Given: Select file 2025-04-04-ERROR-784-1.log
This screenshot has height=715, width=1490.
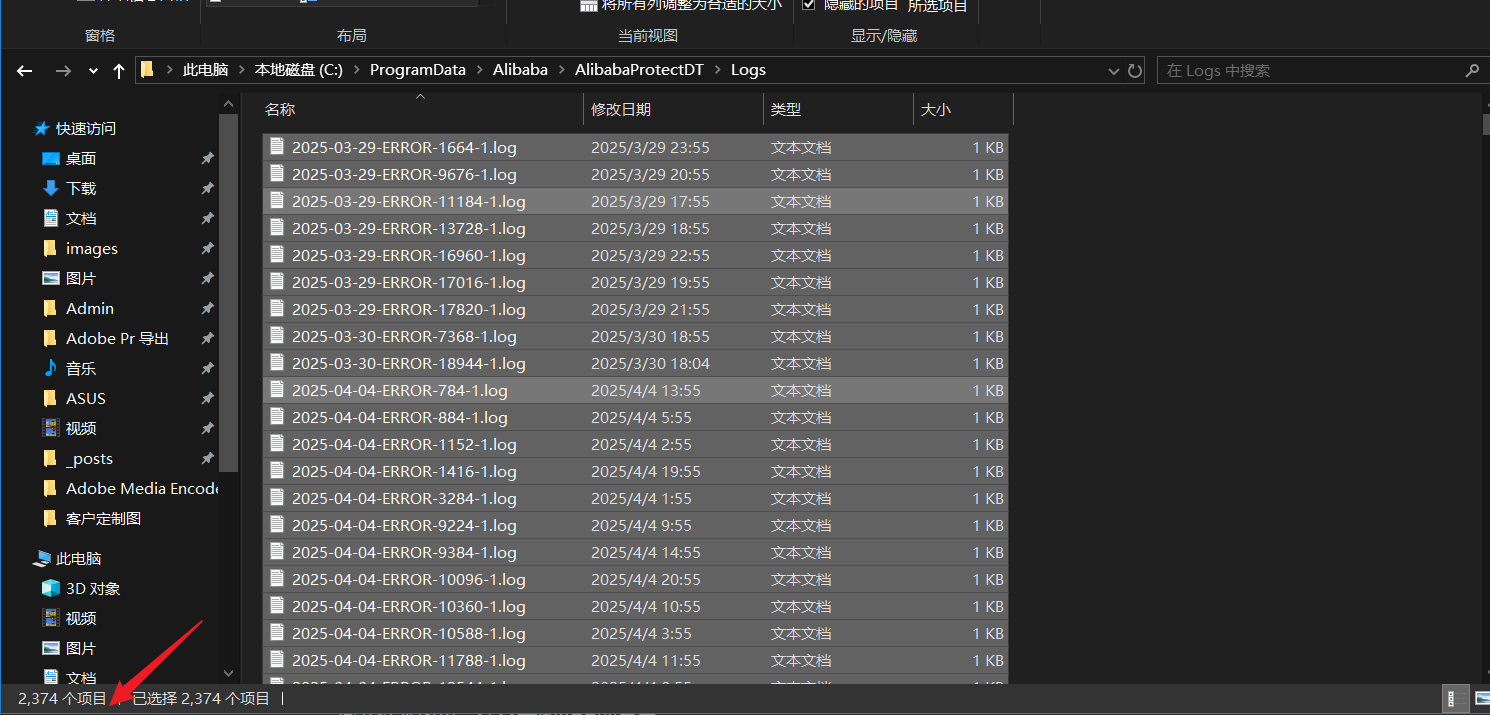Looking at the screenshot, I should click(399, 391).
